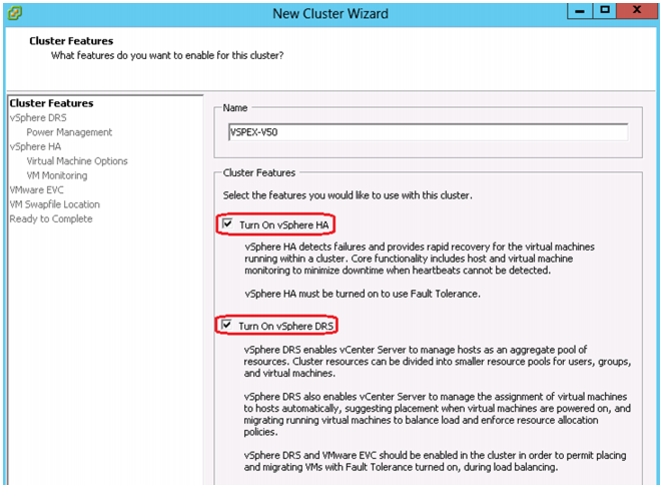Go to VMware EVC wizard step
This screenshot has height=499, width=661.
pyautogui.click(x=37, y=190)
